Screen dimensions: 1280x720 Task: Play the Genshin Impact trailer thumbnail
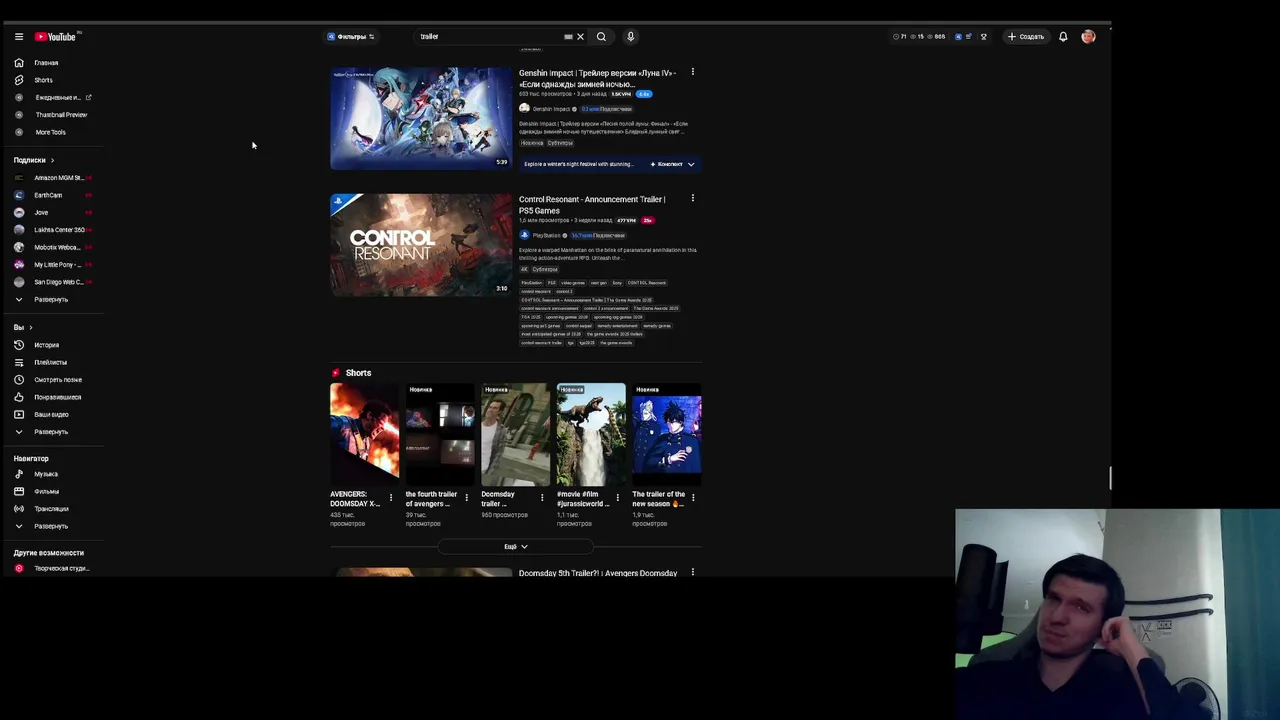pos(421,118)
